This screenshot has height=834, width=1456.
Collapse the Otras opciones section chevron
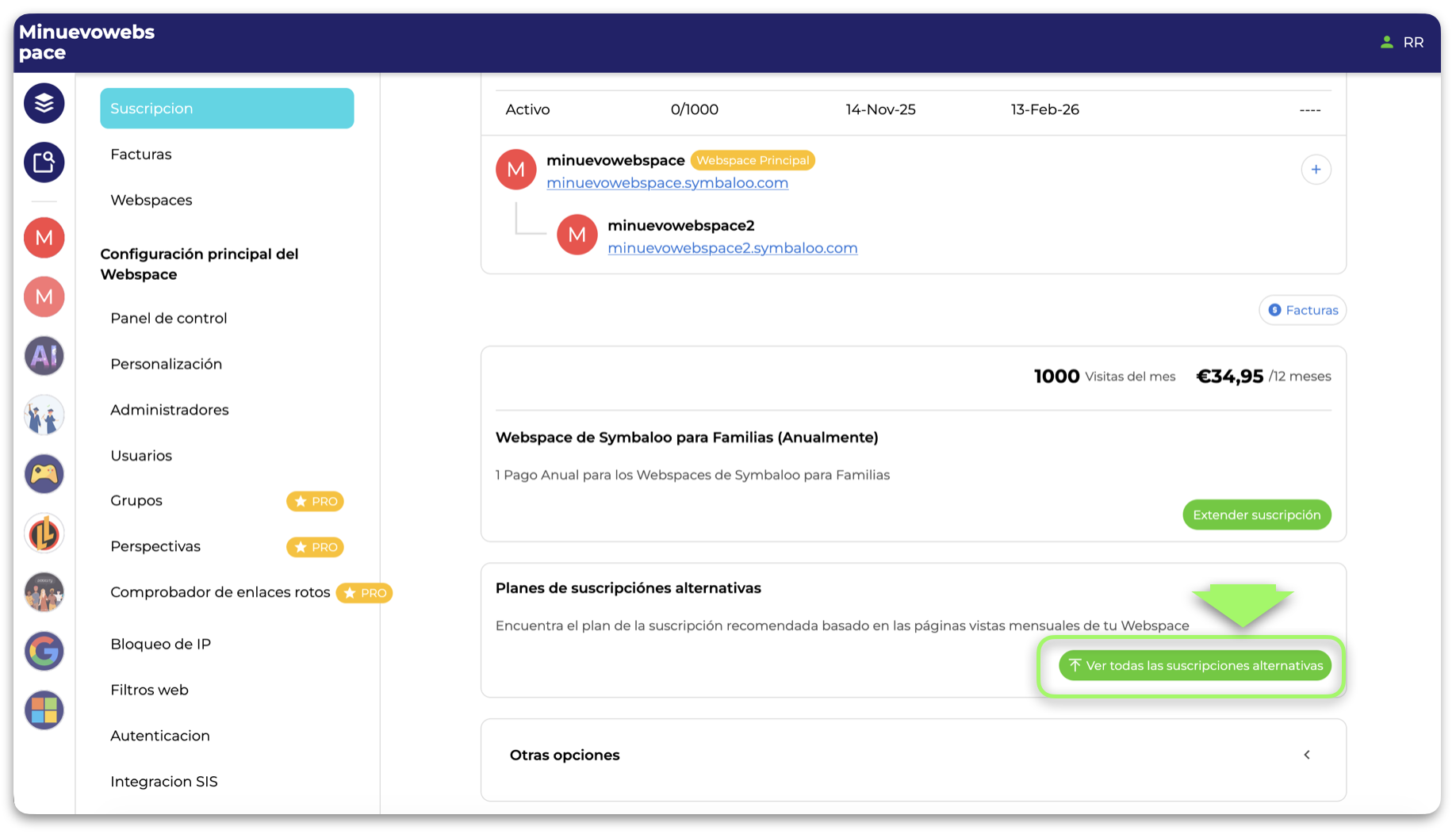tap(1307, 755)
